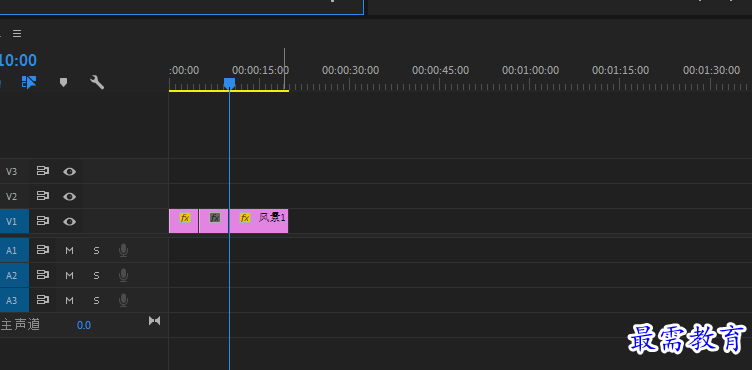Select the middle clip with gray fx badge
The width and height of the screenshot is (752, 370).
[213, 221]
